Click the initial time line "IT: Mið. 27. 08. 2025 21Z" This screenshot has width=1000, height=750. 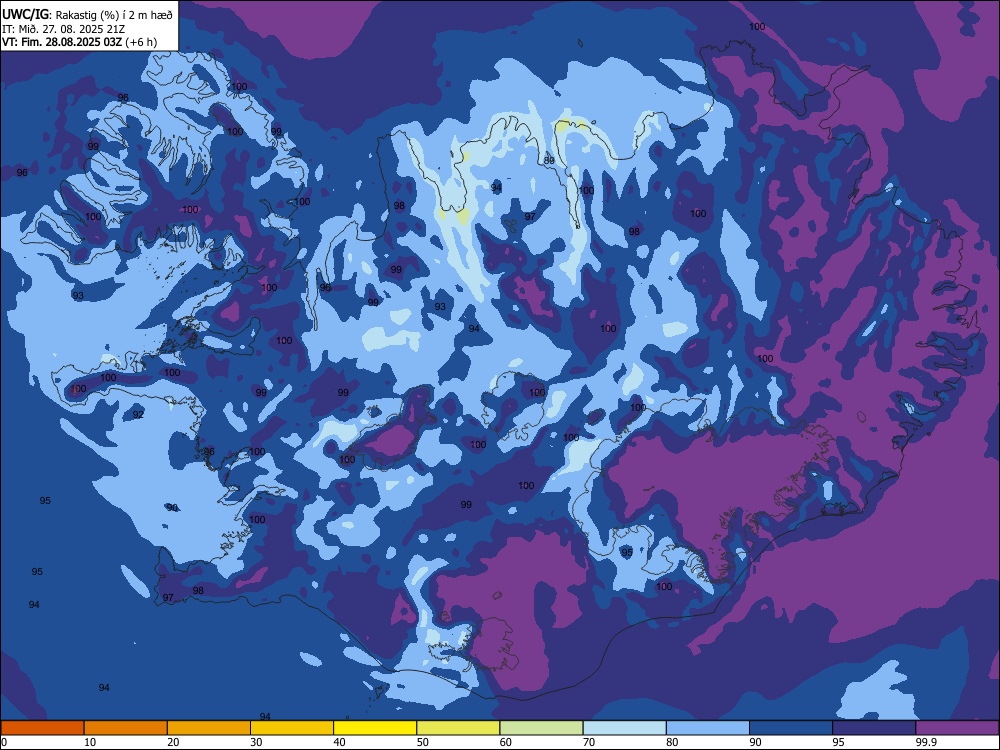point(63,29)
